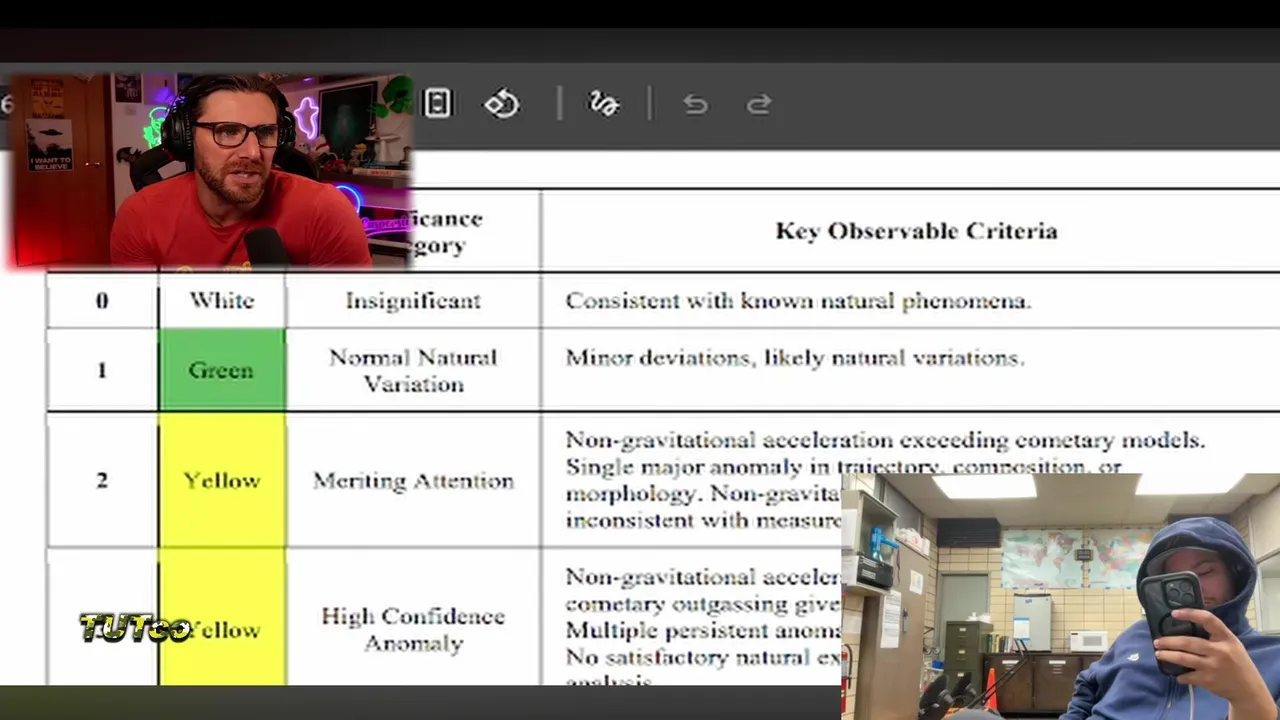Click the row number 2 cell
Screen dimensions: 1280x720
point(102,480)
